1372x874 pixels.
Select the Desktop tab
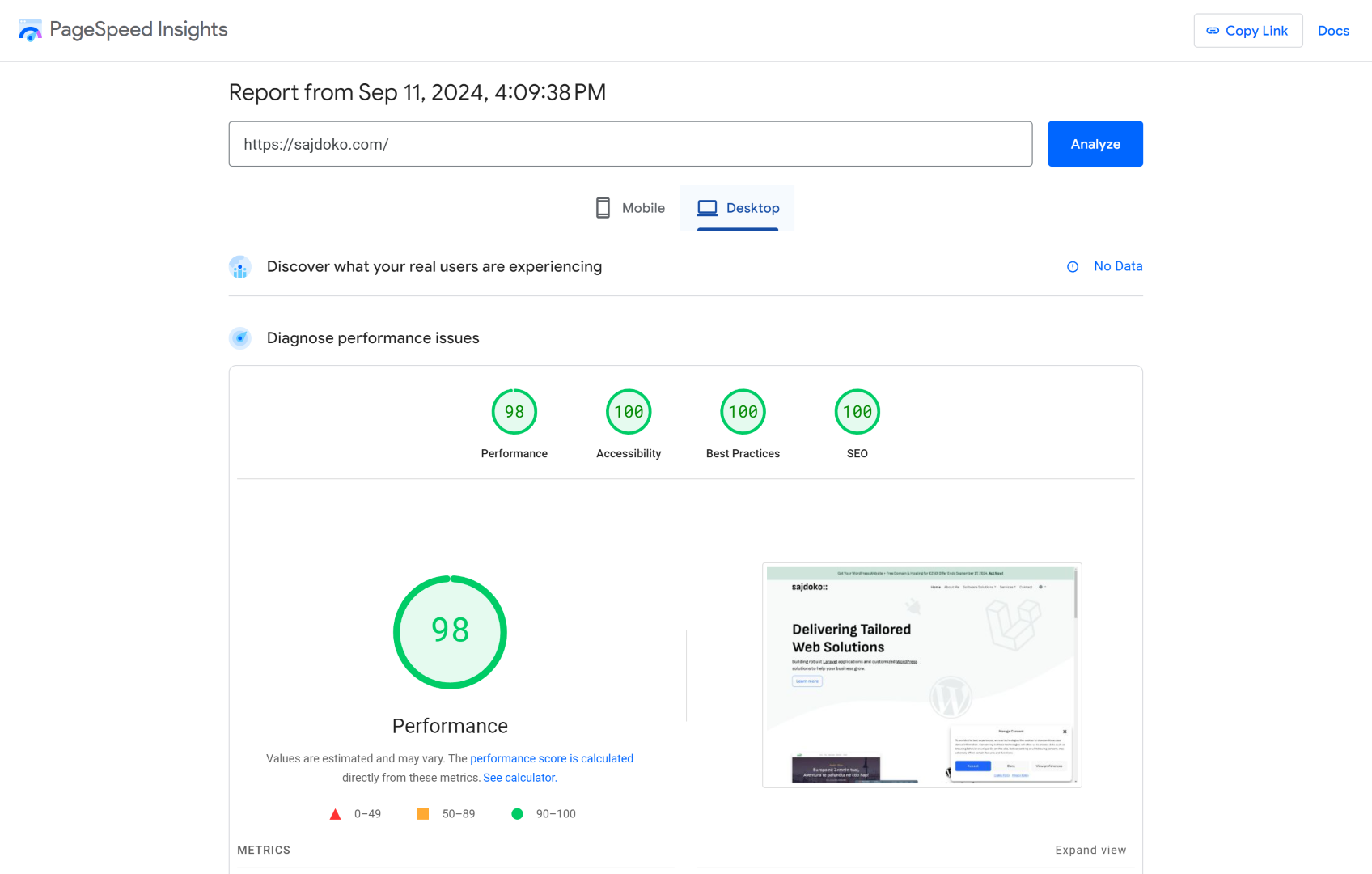point(738,208)
